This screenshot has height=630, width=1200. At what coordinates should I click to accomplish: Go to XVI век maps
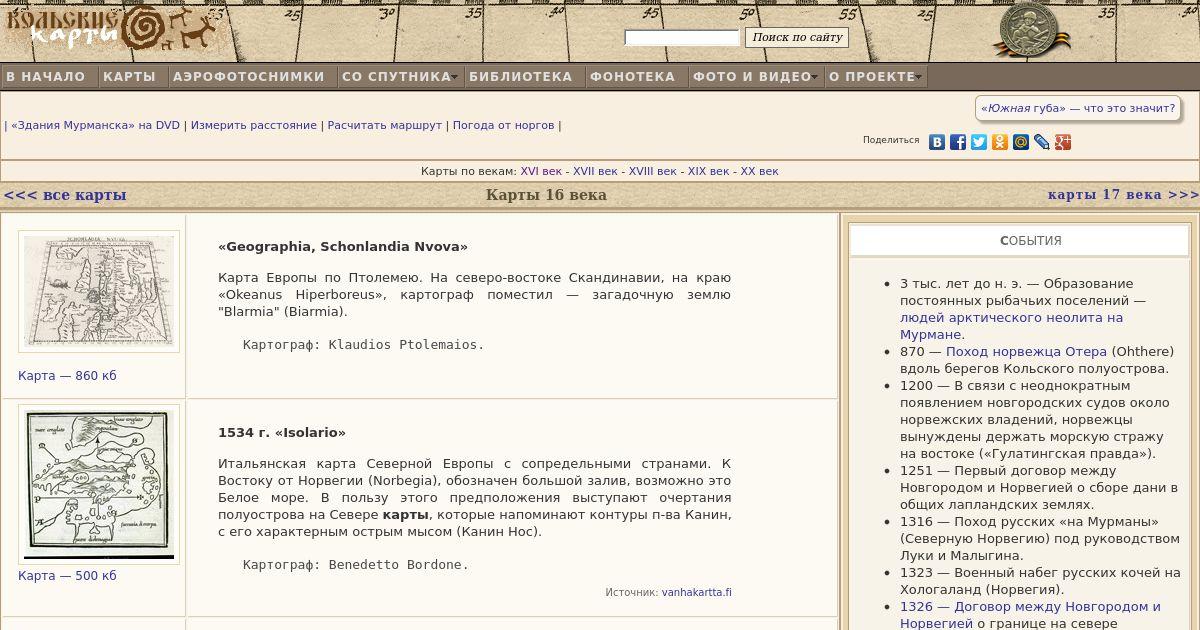tap(541, 172)
